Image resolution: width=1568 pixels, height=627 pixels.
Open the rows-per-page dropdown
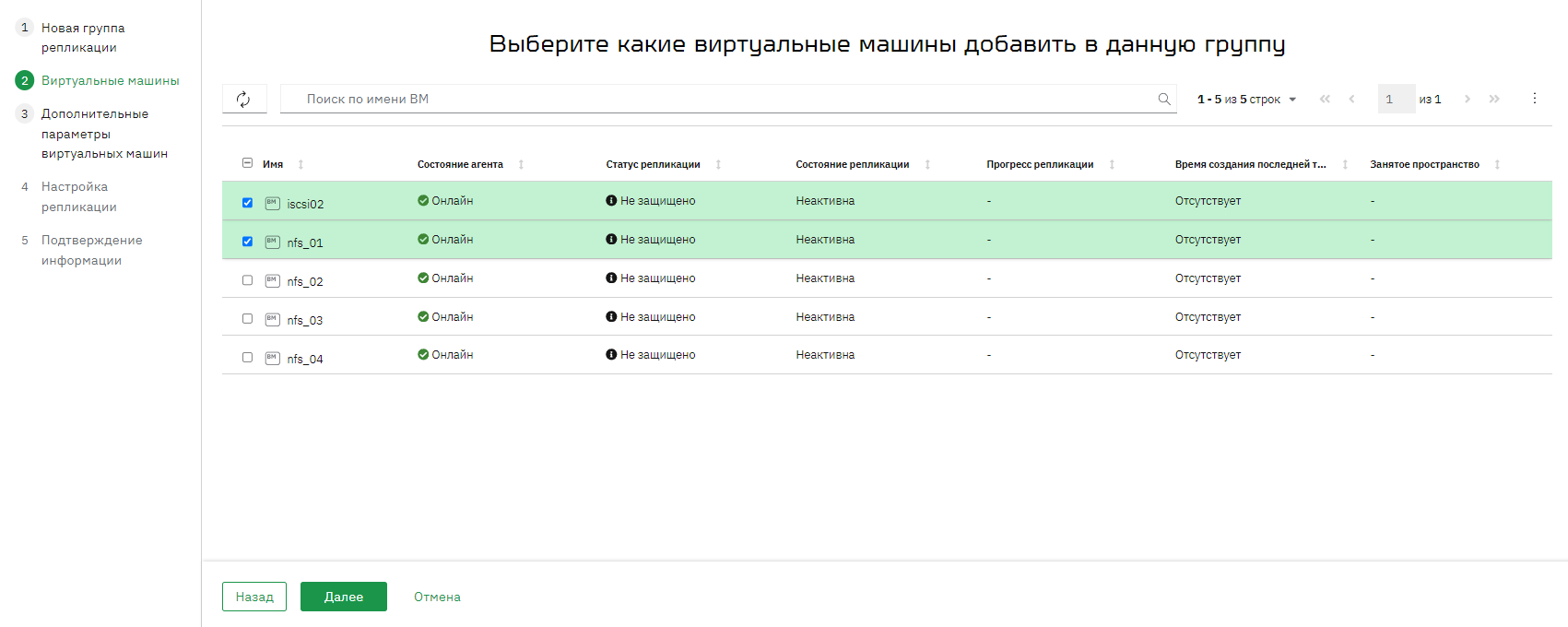(1246, 100)
